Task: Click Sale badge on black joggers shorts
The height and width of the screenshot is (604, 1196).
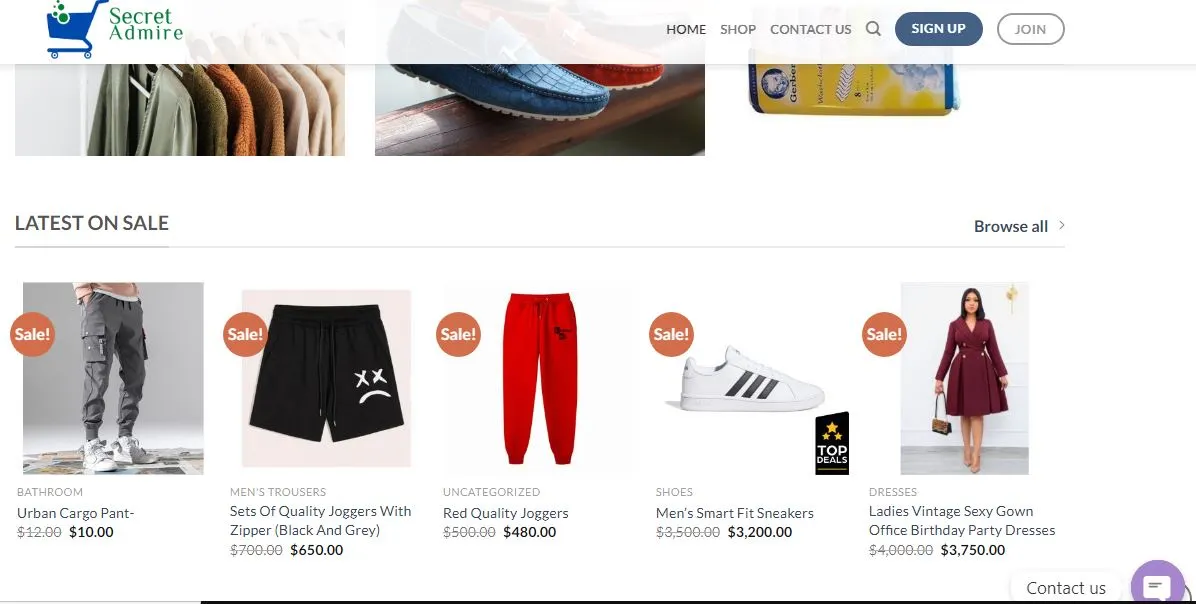Action: [x=245, y=334]
